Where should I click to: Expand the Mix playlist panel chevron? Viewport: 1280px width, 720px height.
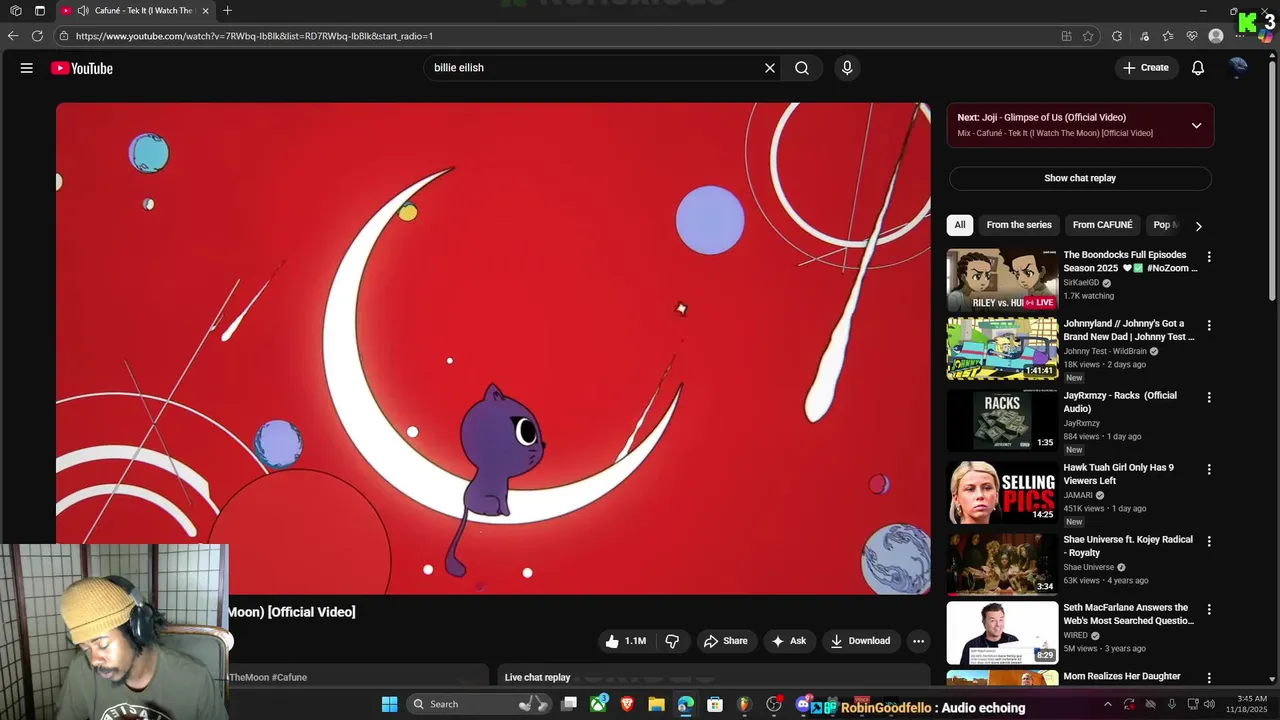pos(1196,125)
